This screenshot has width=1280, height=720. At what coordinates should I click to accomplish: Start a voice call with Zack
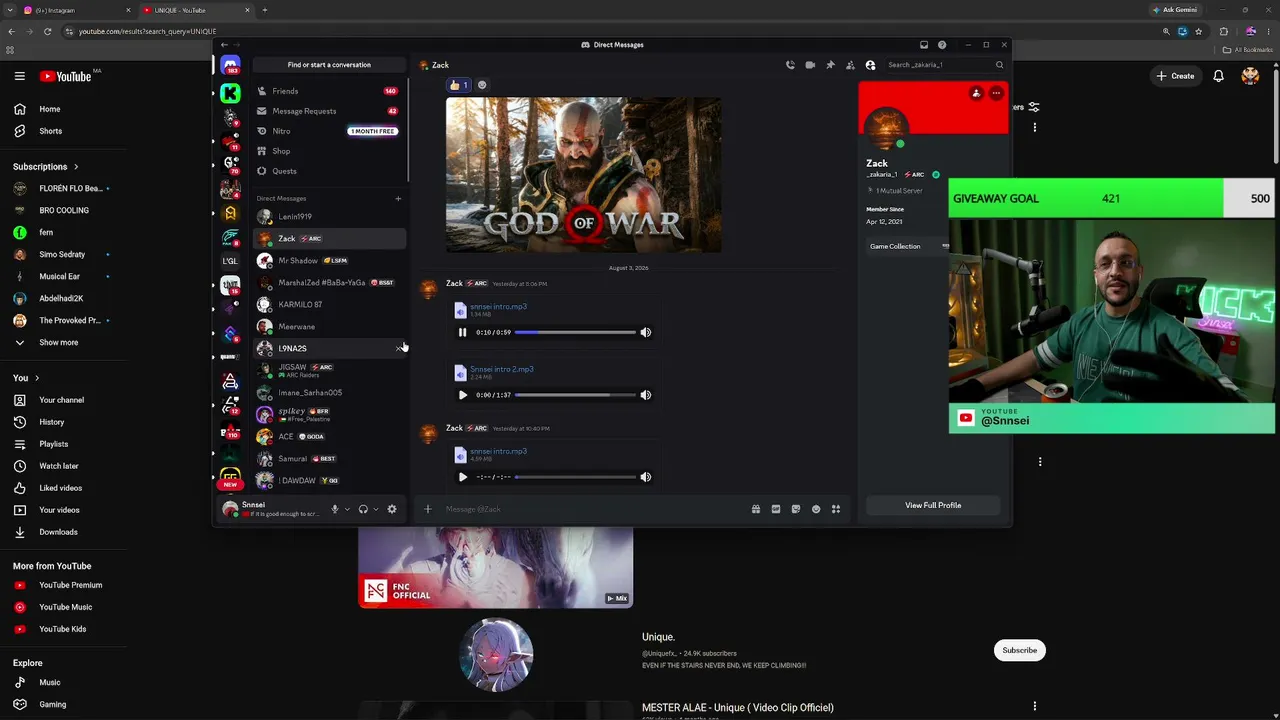790,65
